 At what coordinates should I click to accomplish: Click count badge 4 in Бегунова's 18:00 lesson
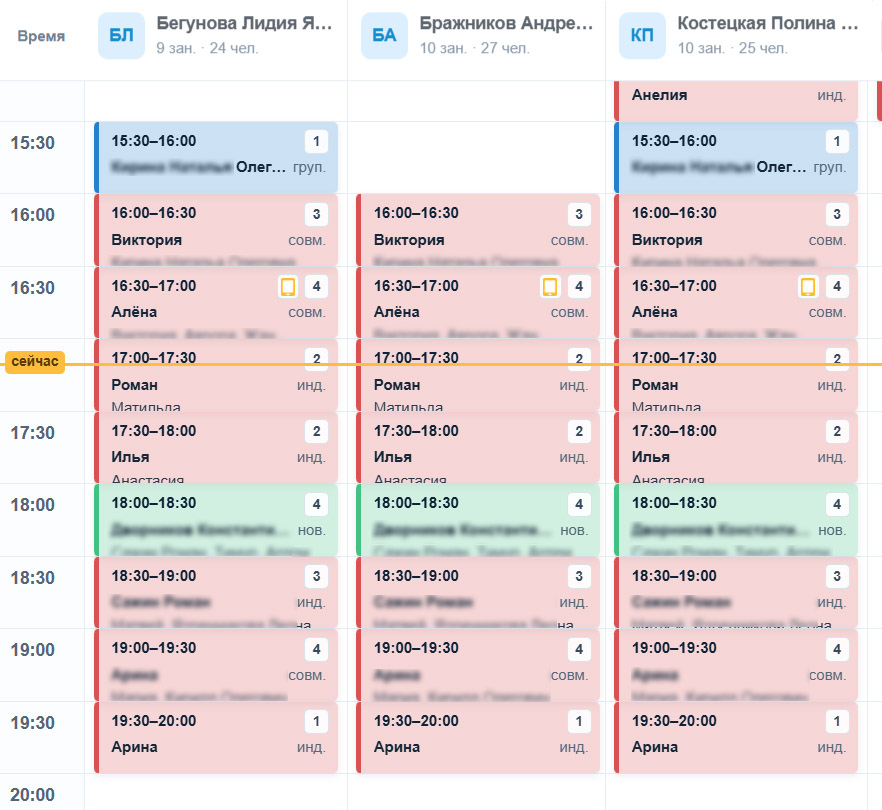pos(316,504)
